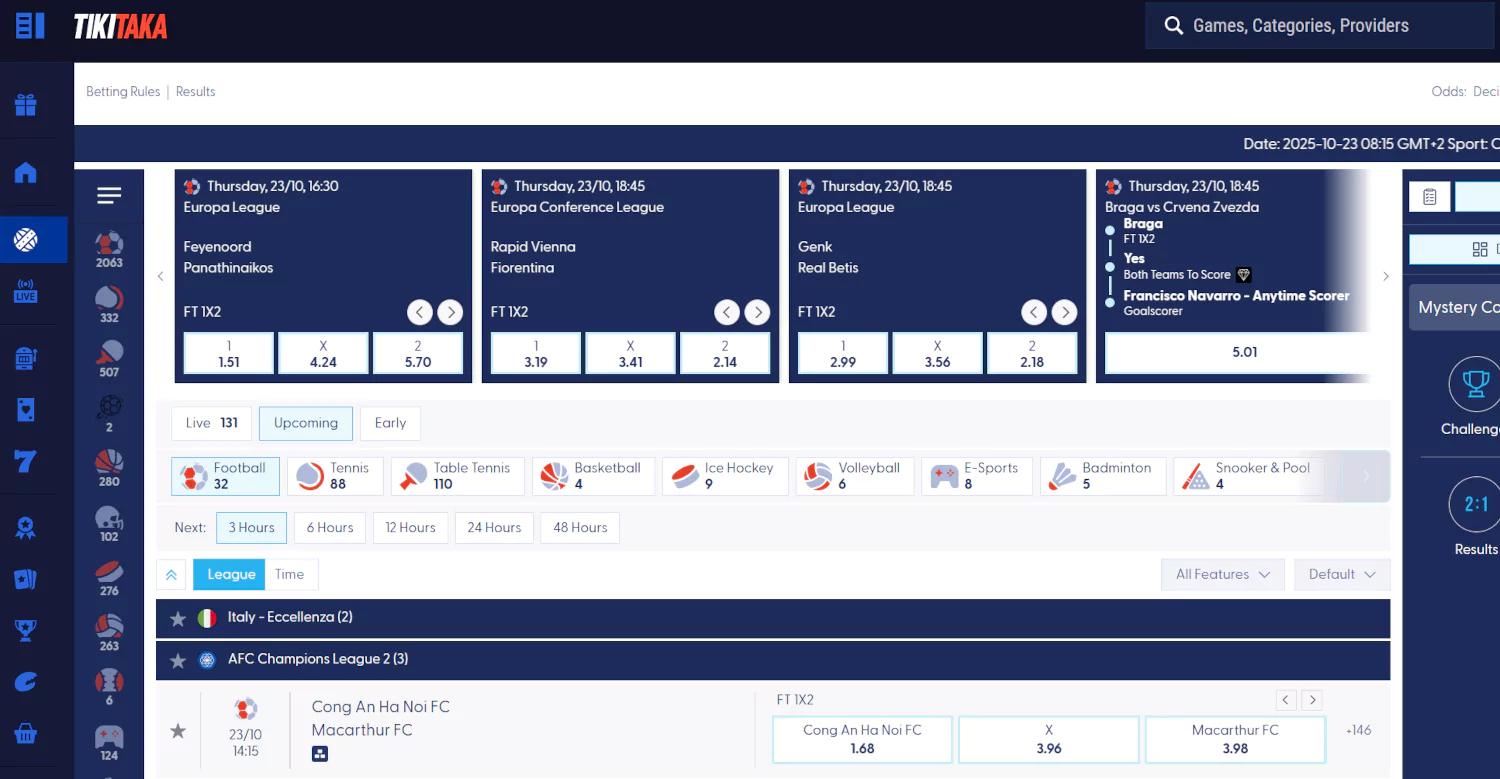
Task: Toggle the main menu icon beside TIKITAKA logo
Action: coord(30,26)
